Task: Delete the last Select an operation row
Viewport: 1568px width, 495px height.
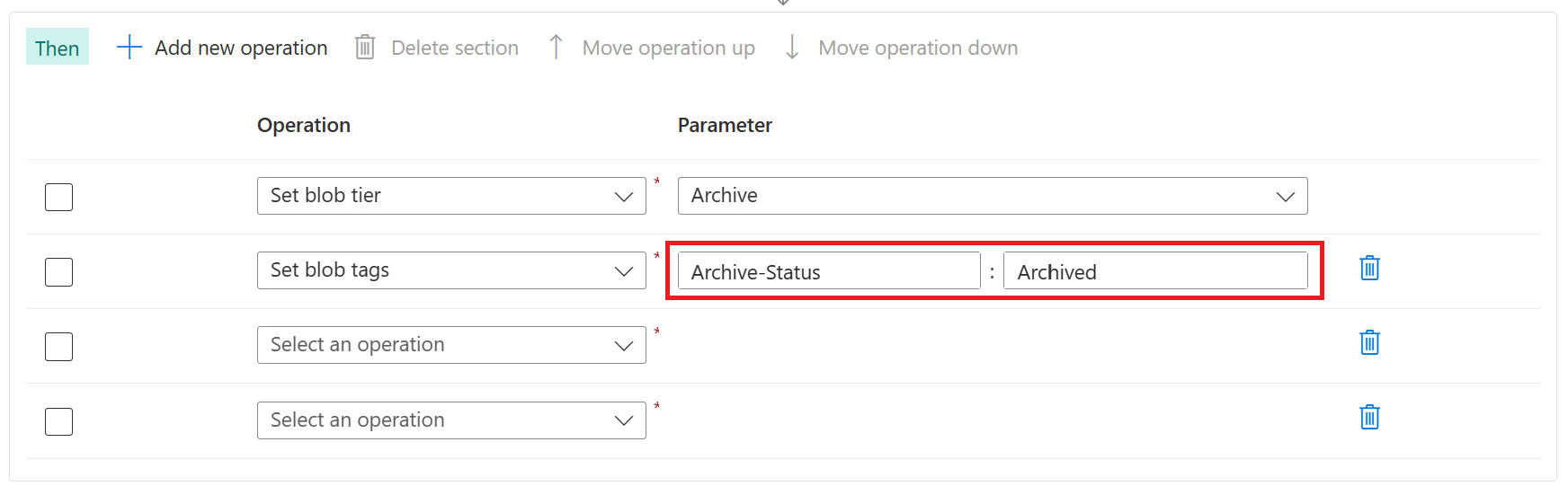Action: [x=1369, y=417]
